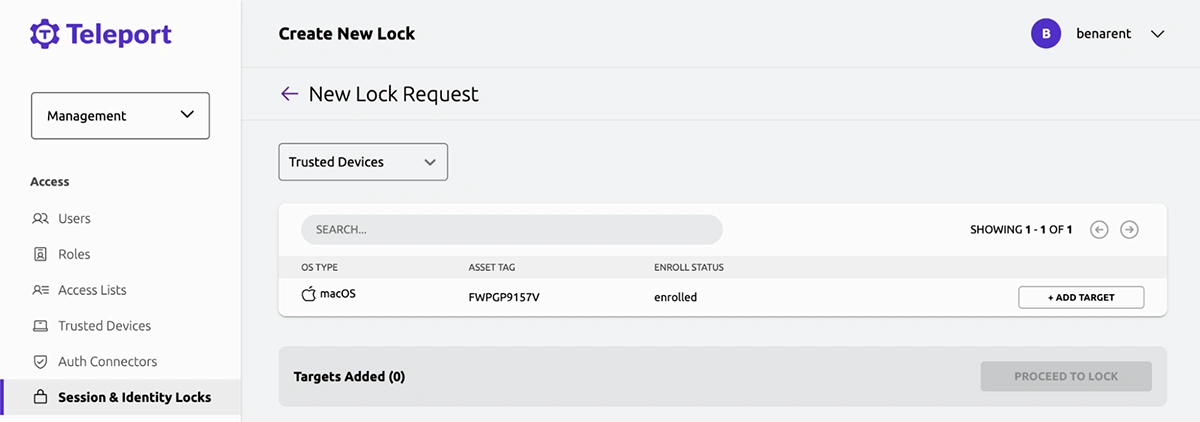Image resolution: width=1200 pixels, height=422 pixels.
Task: Select the macOS FWPGP9157V device row
Action: tap(722, 297)
